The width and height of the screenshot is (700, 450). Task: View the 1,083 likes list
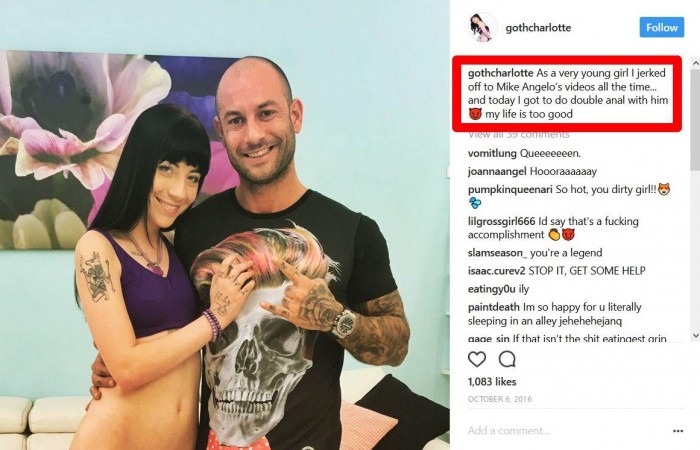click(492, 382)
